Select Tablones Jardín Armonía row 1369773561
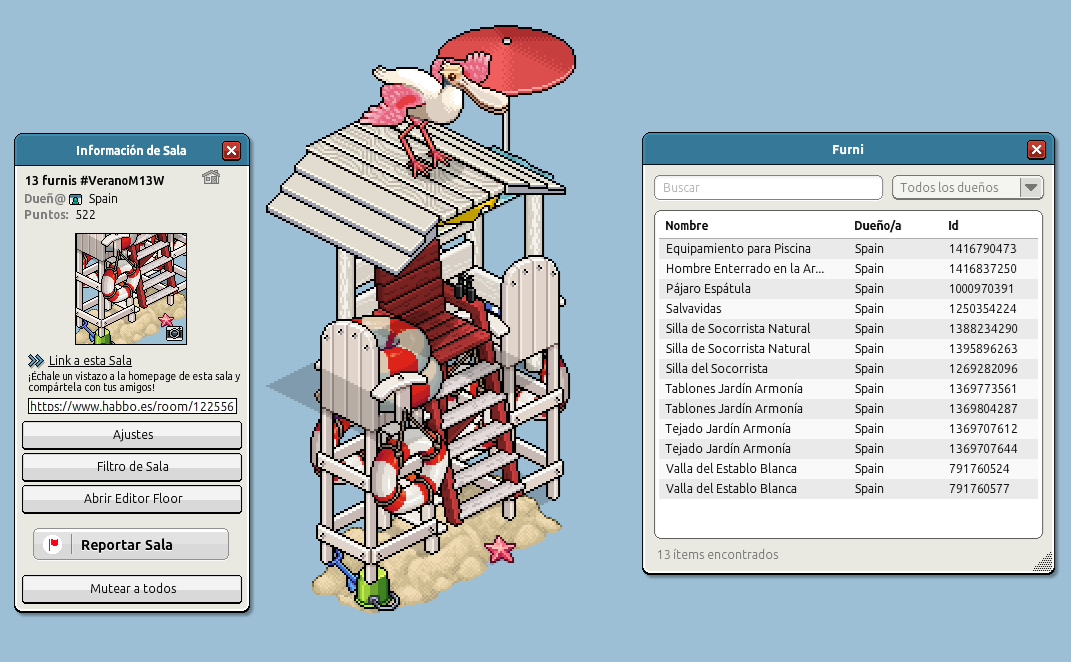 pos(848,389)
